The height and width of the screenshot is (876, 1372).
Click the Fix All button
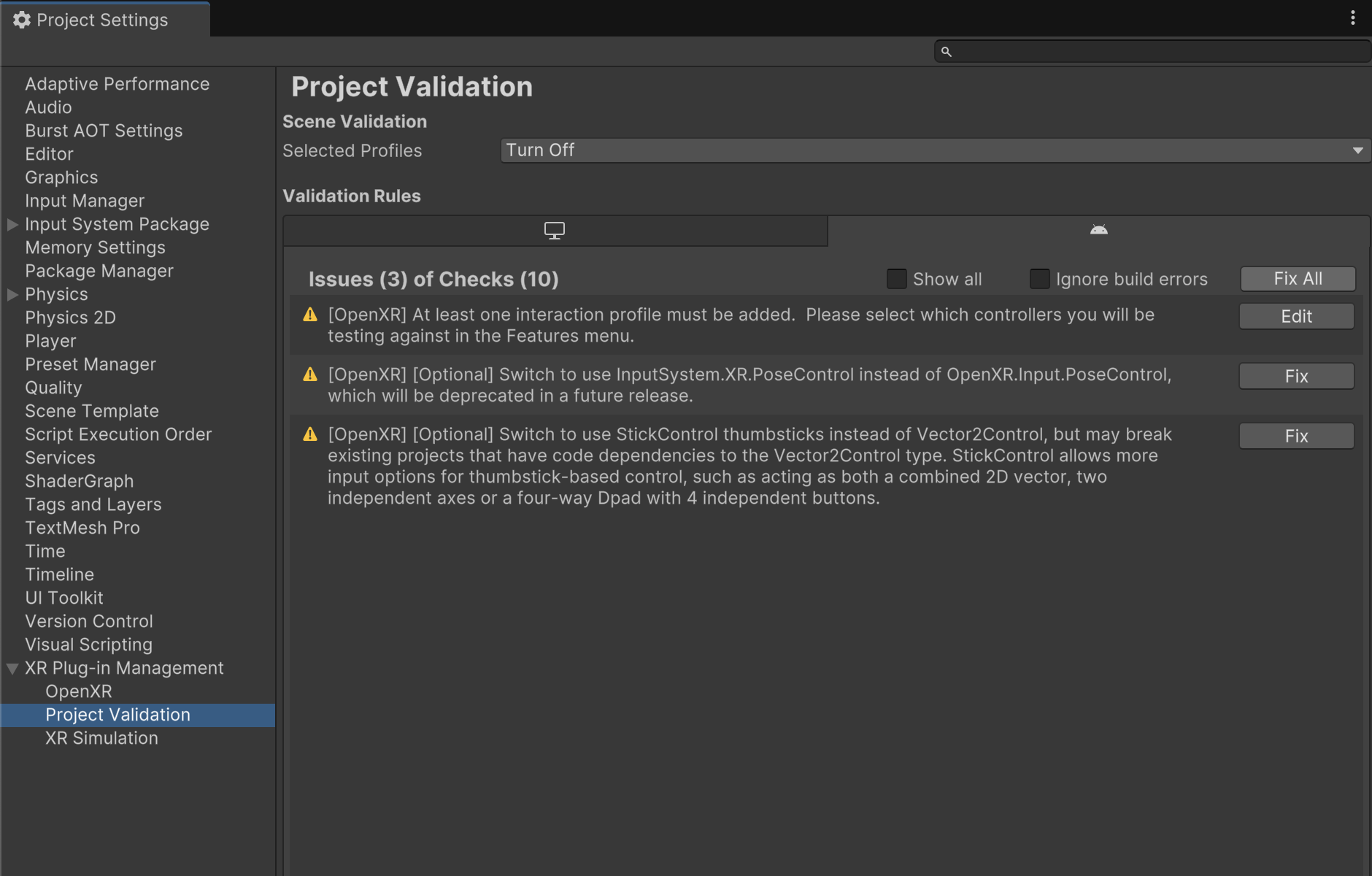1297,278
